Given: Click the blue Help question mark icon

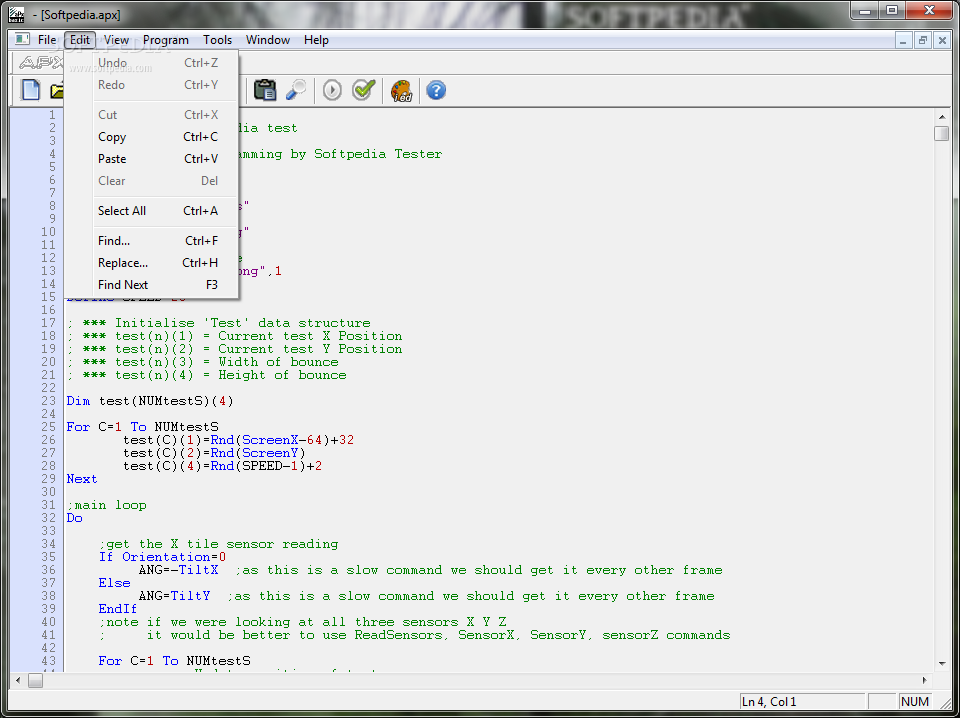Looking at the screenshot, I should pyautogui.click(x=436, y=90).
